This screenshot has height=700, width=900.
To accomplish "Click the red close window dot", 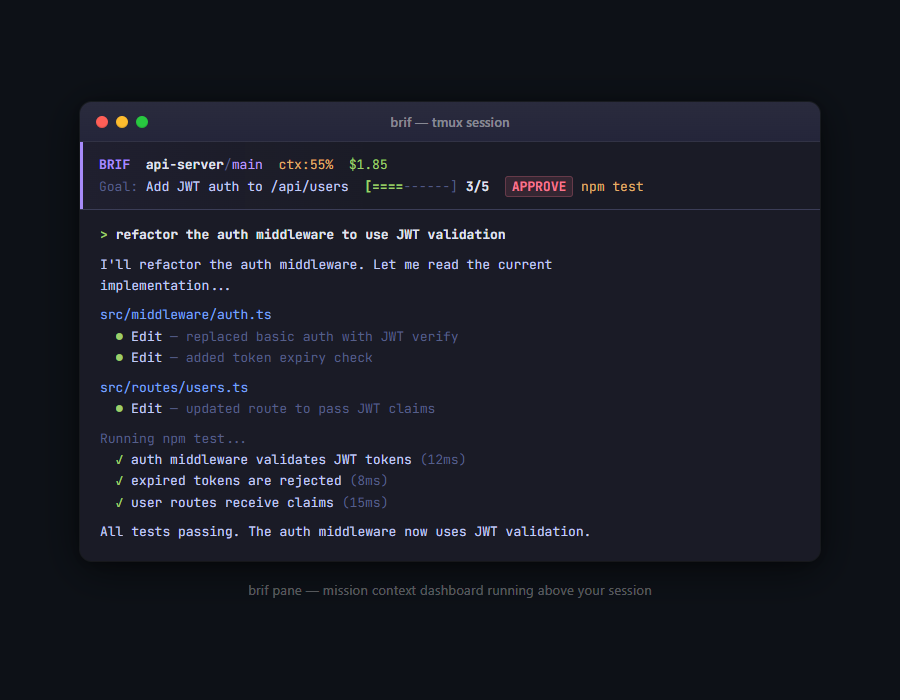I will coord(102,122).
